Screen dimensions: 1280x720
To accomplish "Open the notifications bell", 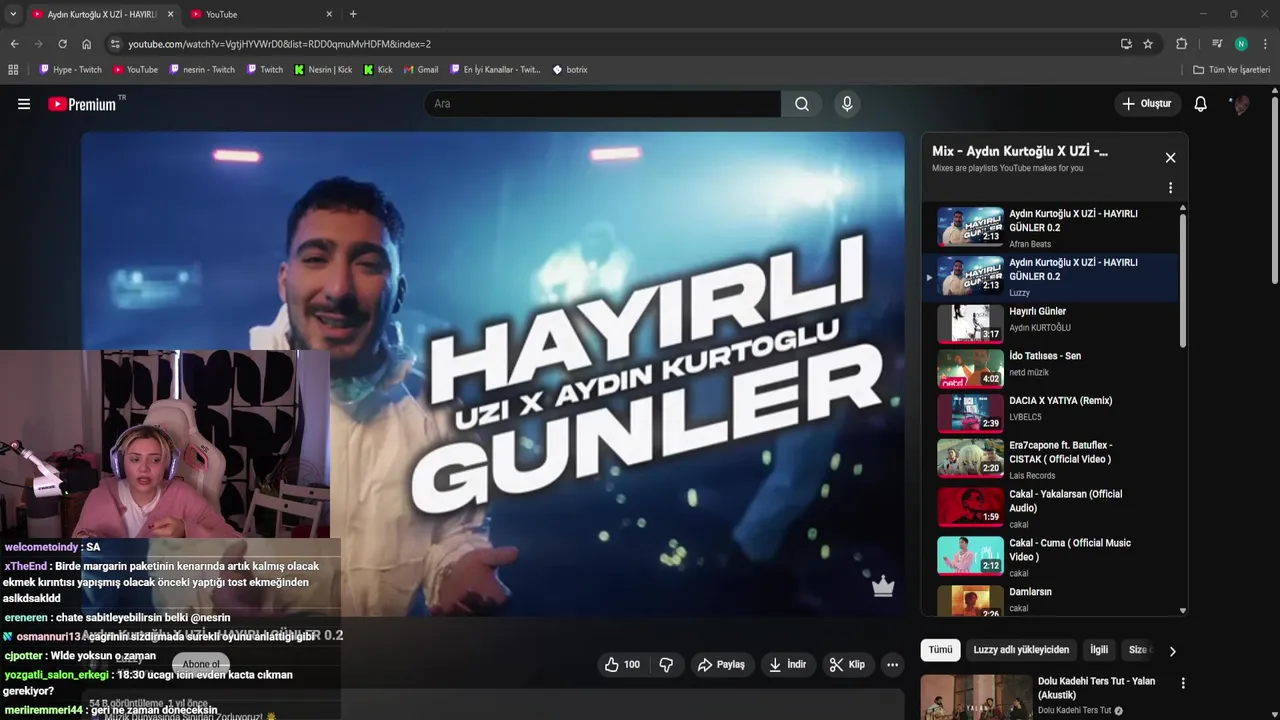I will click(1201, 104).
